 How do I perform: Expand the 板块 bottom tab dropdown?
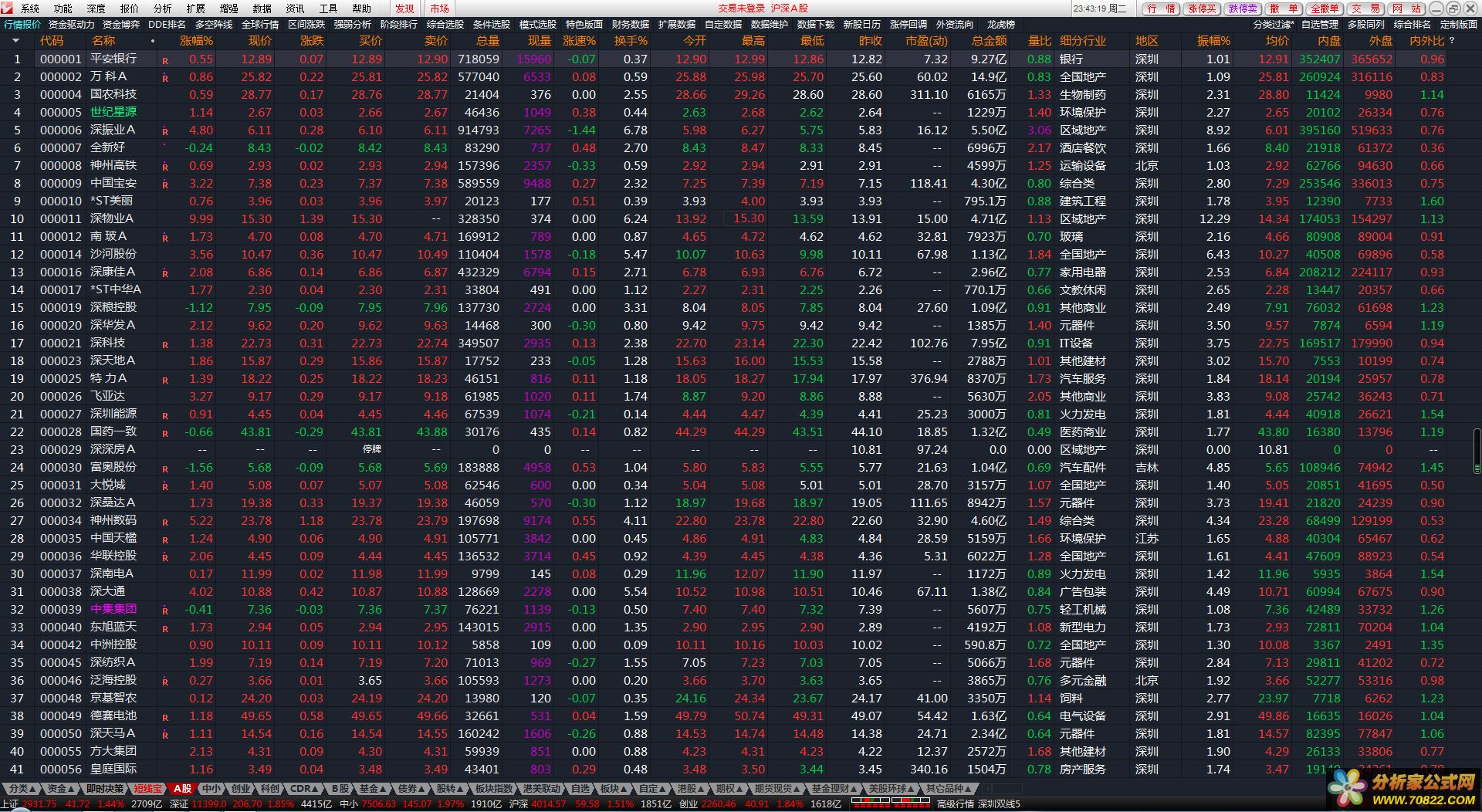click(624, 789)
